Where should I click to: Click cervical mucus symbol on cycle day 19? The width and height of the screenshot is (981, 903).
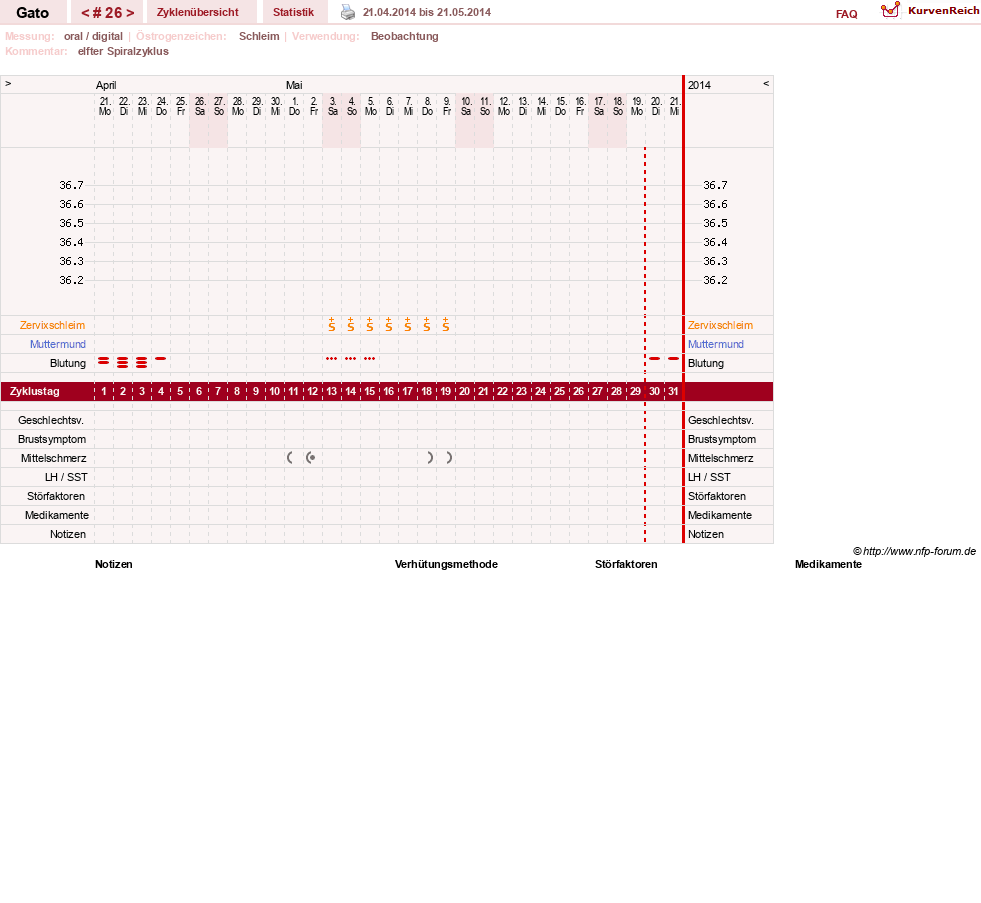click(x=445, y=325)
